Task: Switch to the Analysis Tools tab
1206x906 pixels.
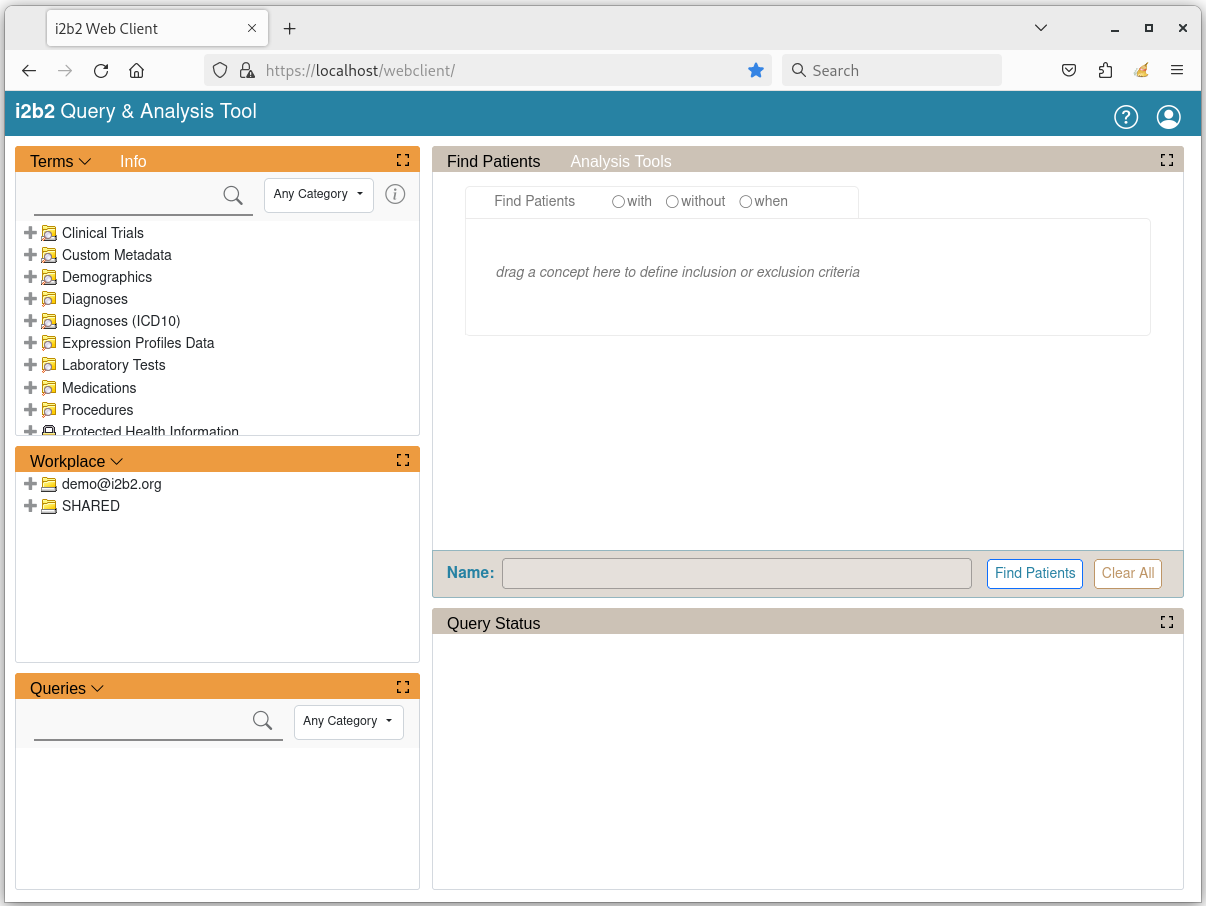Action: (621, 161)
